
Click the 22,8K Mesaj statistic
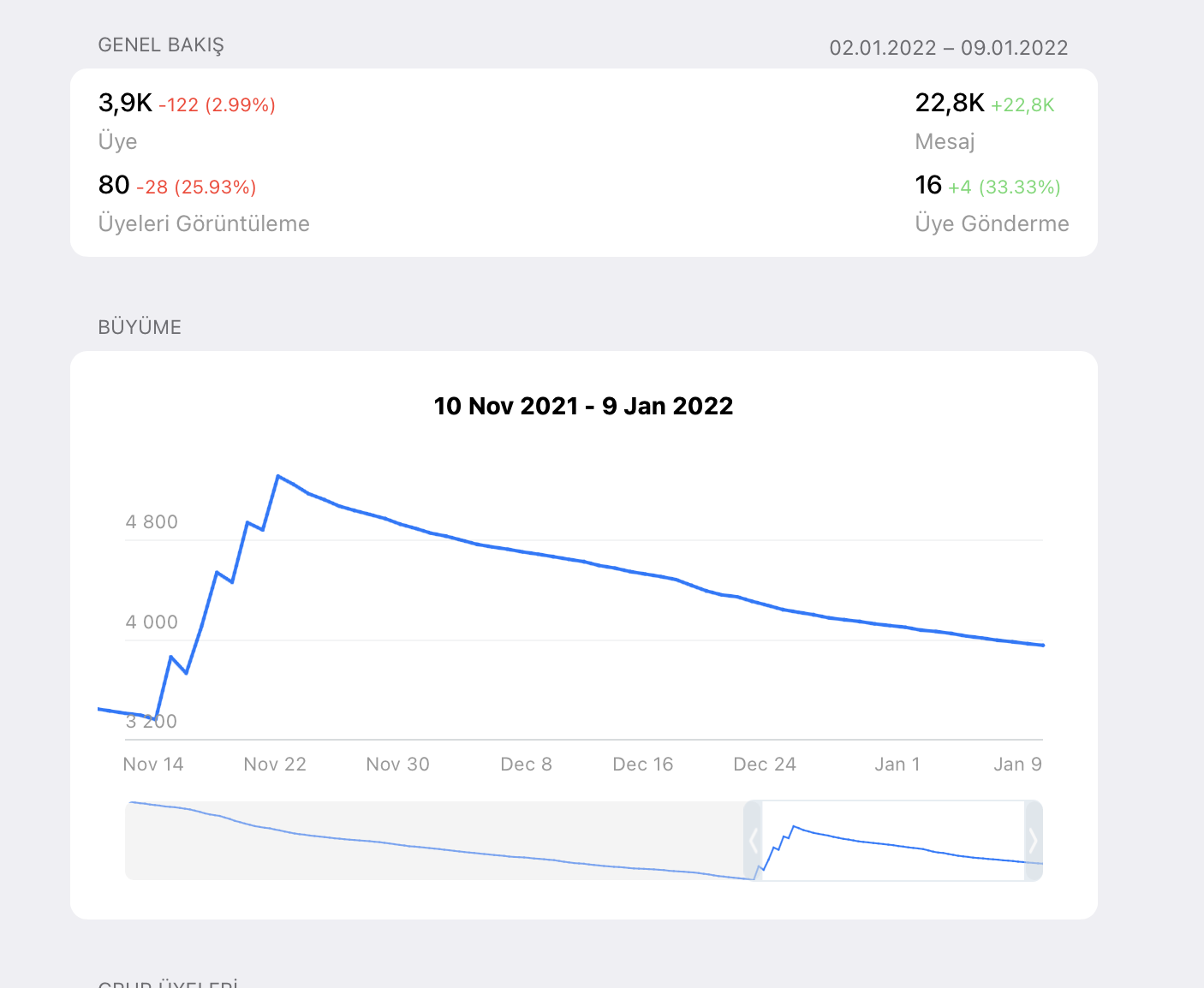pos(949,104)
